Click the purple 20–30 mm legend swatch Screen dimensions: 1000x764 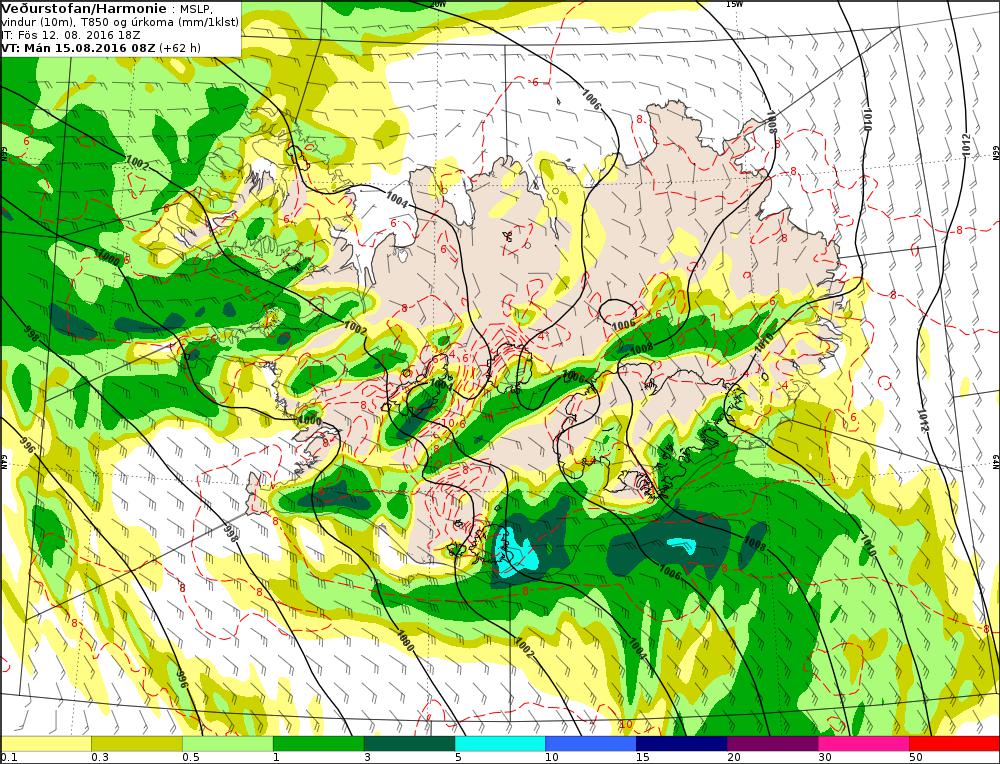coord(772,743)
